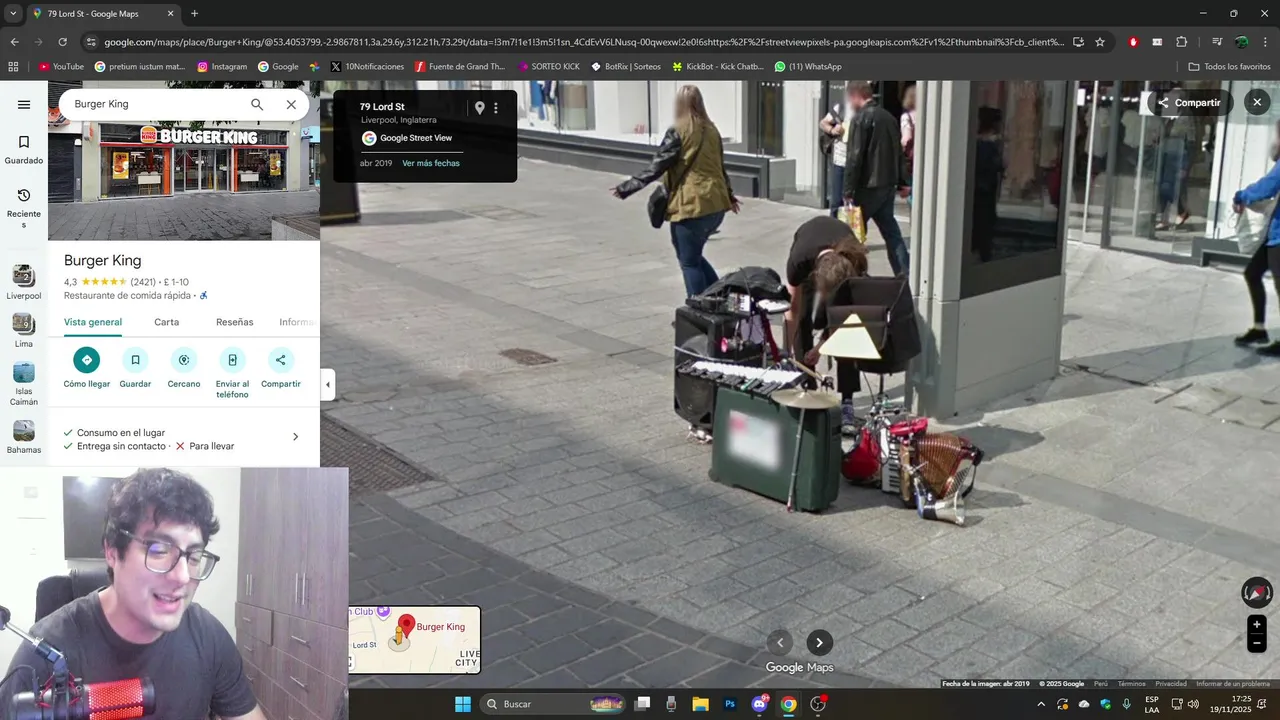Open Todos los favoritos folder
The width and height of the screenshot is (1280, 720).
pos(1229,67)
